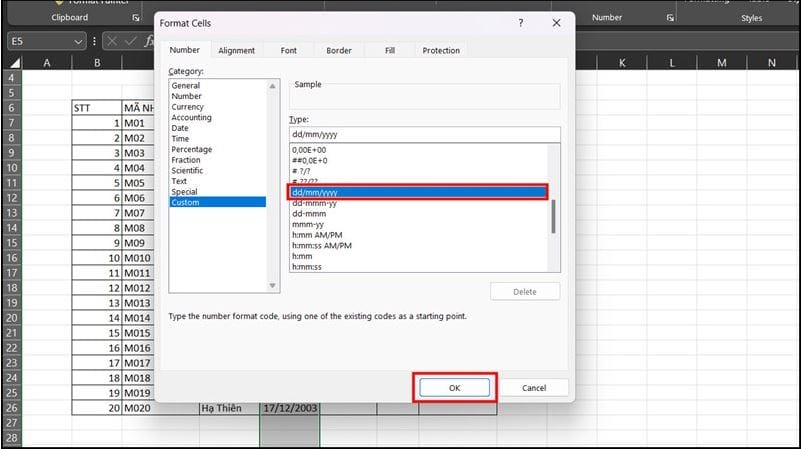Click the Type input field with dd/mm/yyyy
Screen dimensions: 803x449
pos(425,135)
